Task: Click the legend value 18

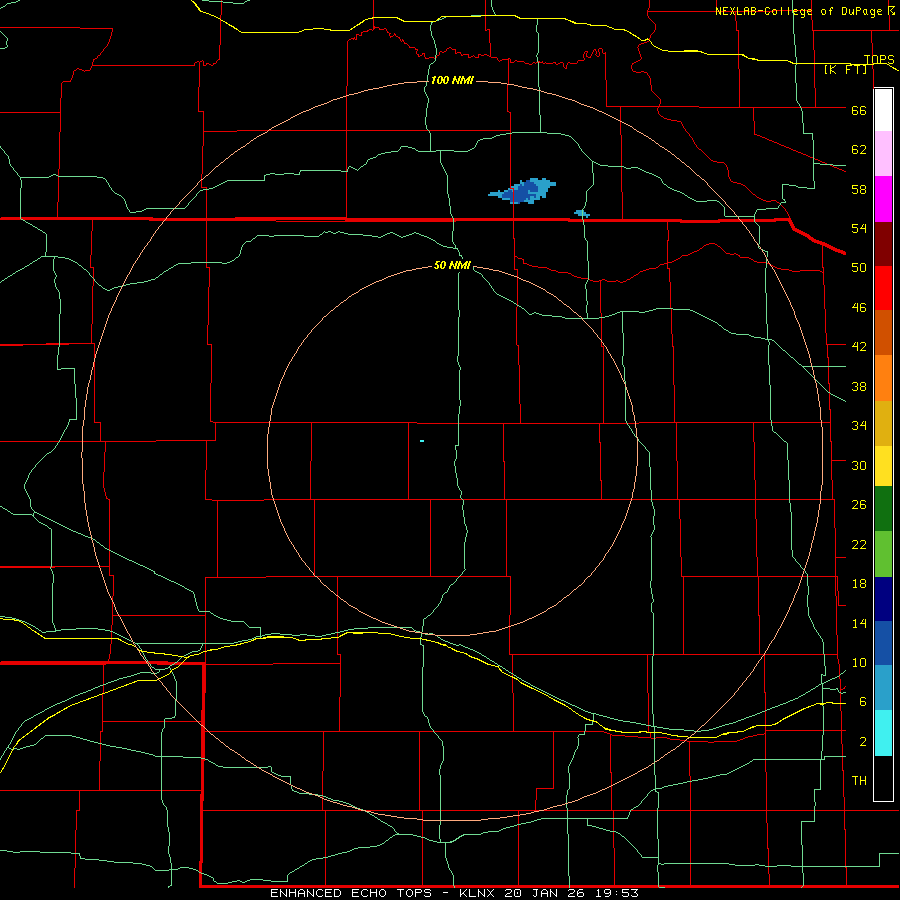Action: click(x=859, y=584)
